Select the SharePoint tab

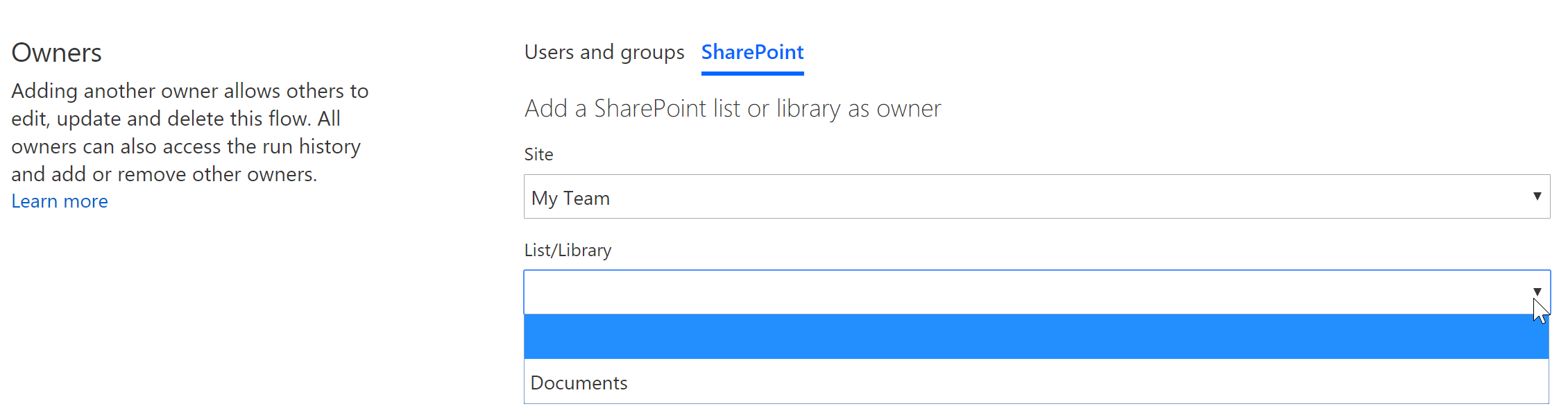click(752, 52)
